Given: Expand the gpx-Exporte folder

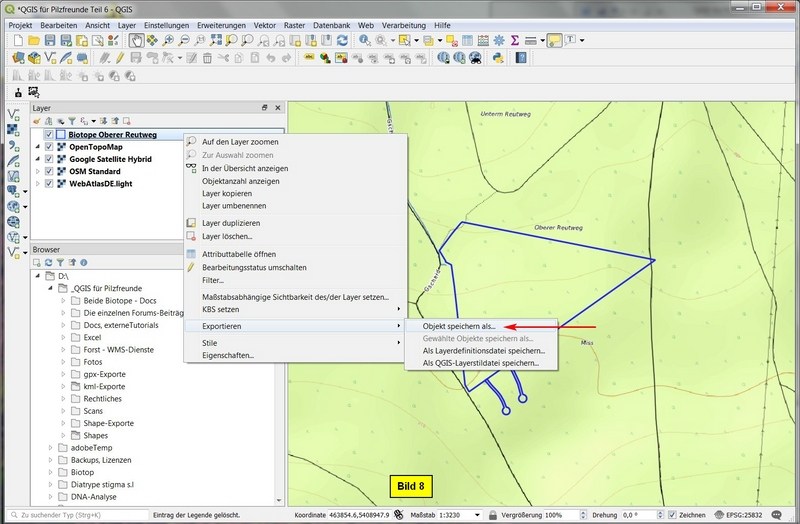Looking at the screenshot, I should click(x=63, y=374).
